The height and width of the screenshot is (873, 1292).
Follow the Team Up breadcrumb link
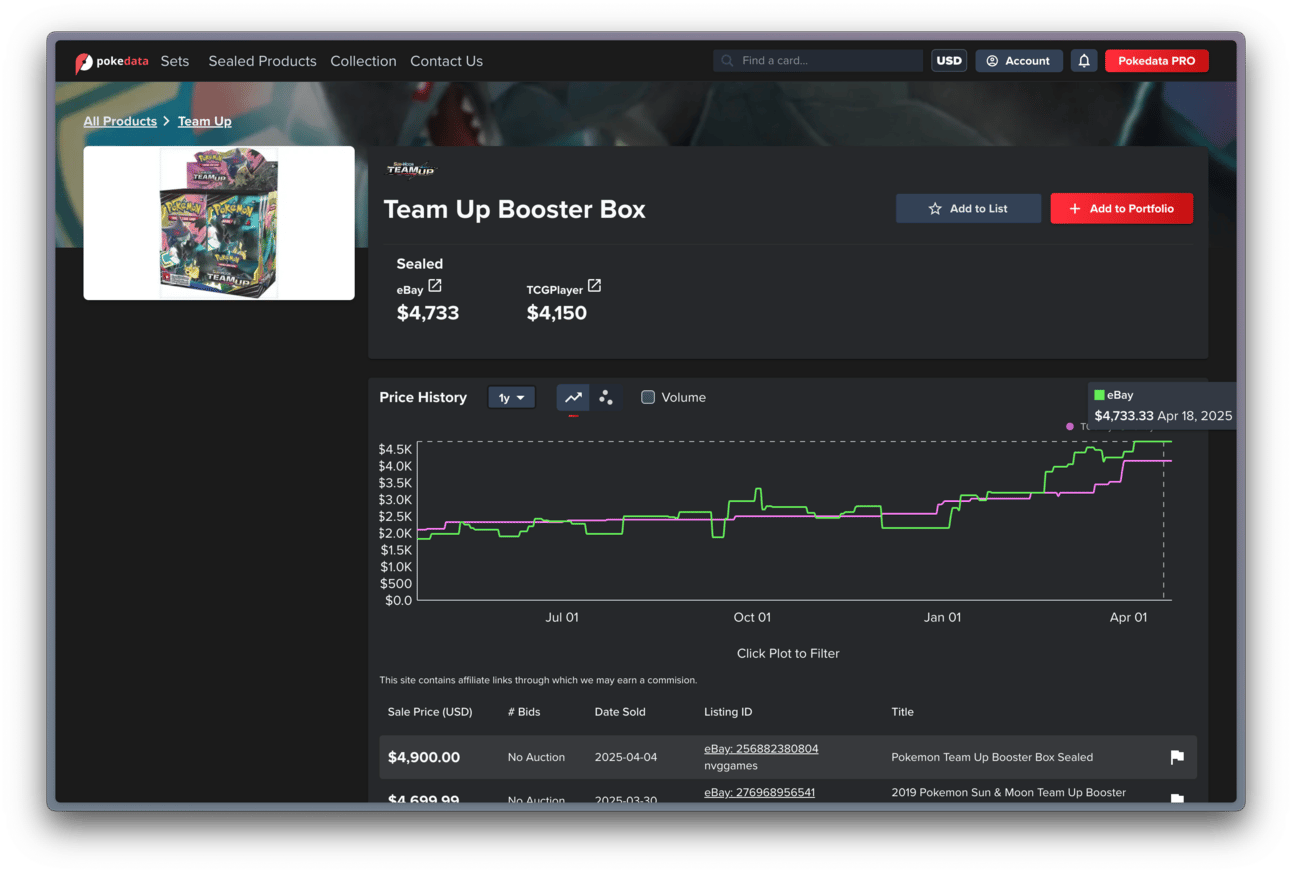(205, 121)
